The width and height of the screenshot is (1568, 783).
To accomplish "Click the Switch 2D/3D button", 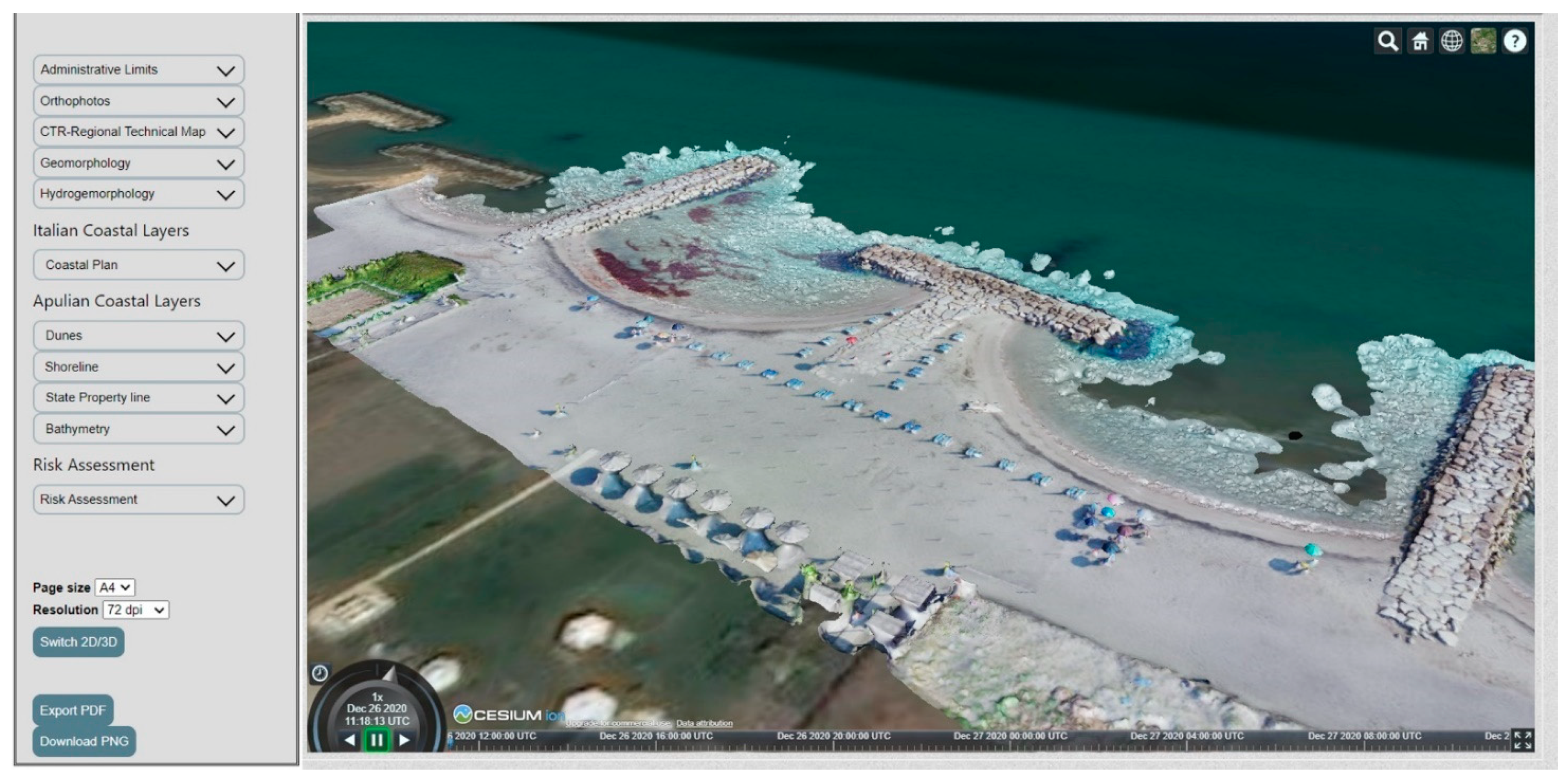I will pyautogui.click(x=79, y=642).
